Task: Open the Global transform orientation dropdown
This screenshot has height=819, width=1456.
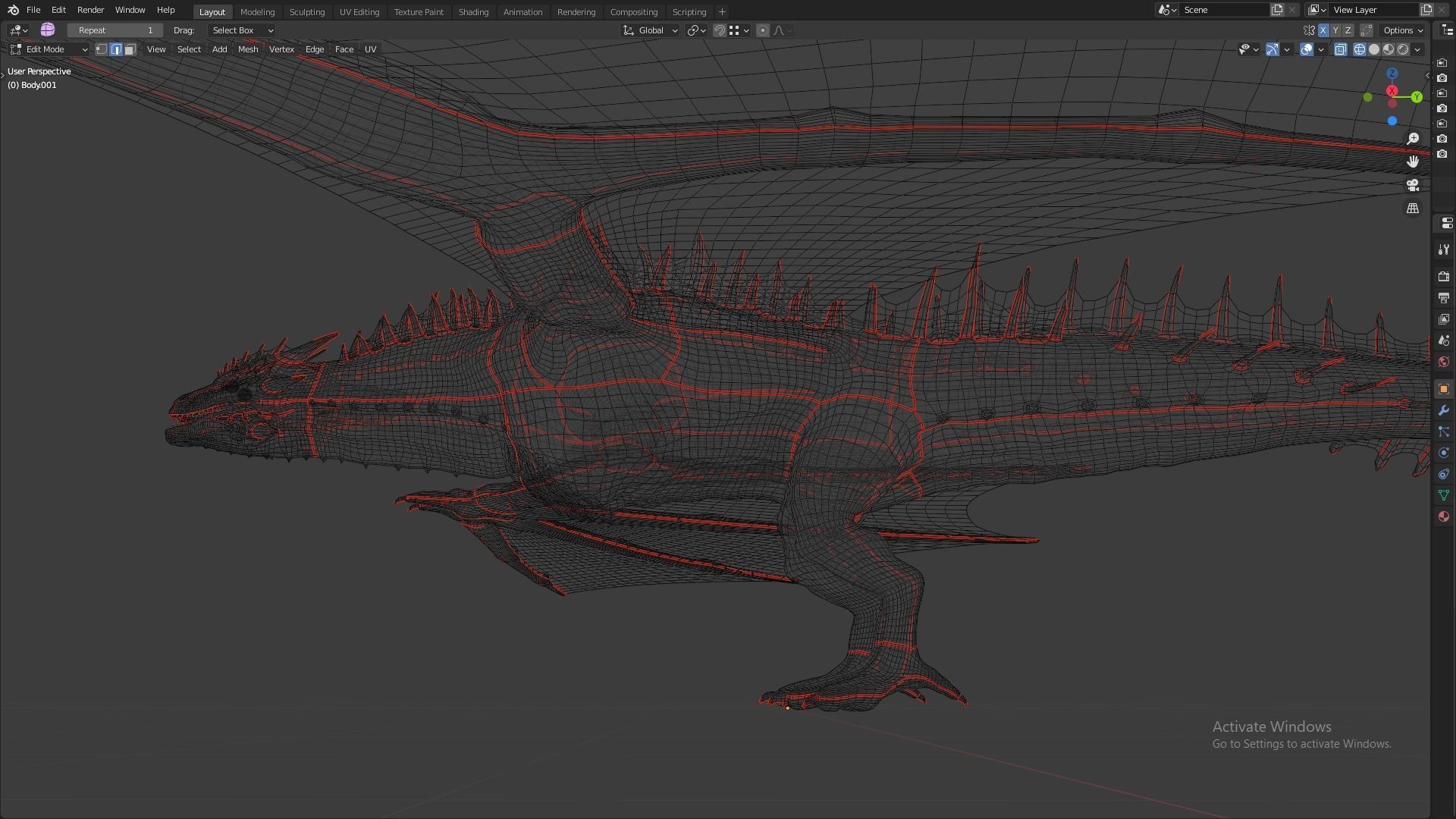Action: pyautogui.click(x=650, y=30)
